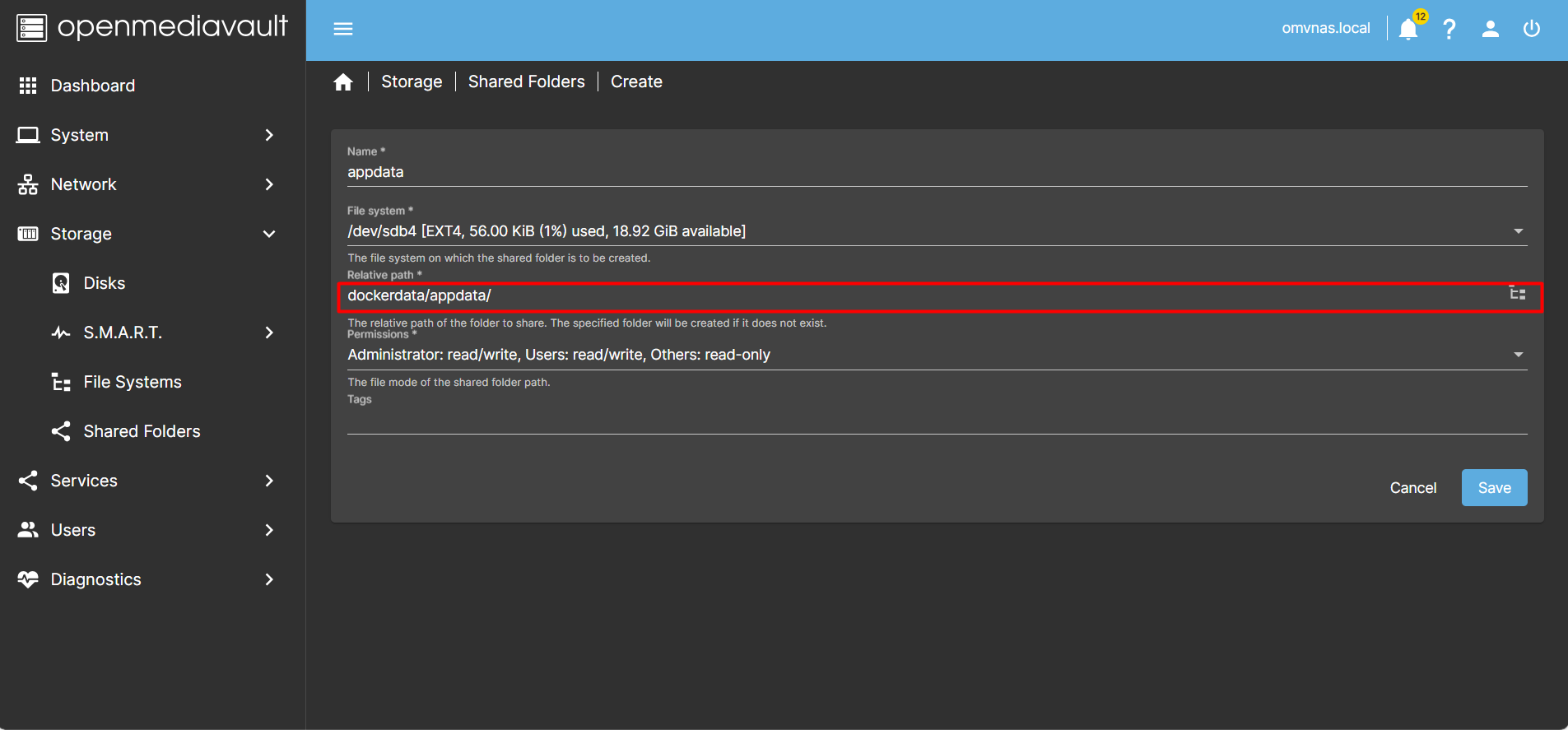Expand the S.M.A.R.T. submenu chevron

[269, 332]
